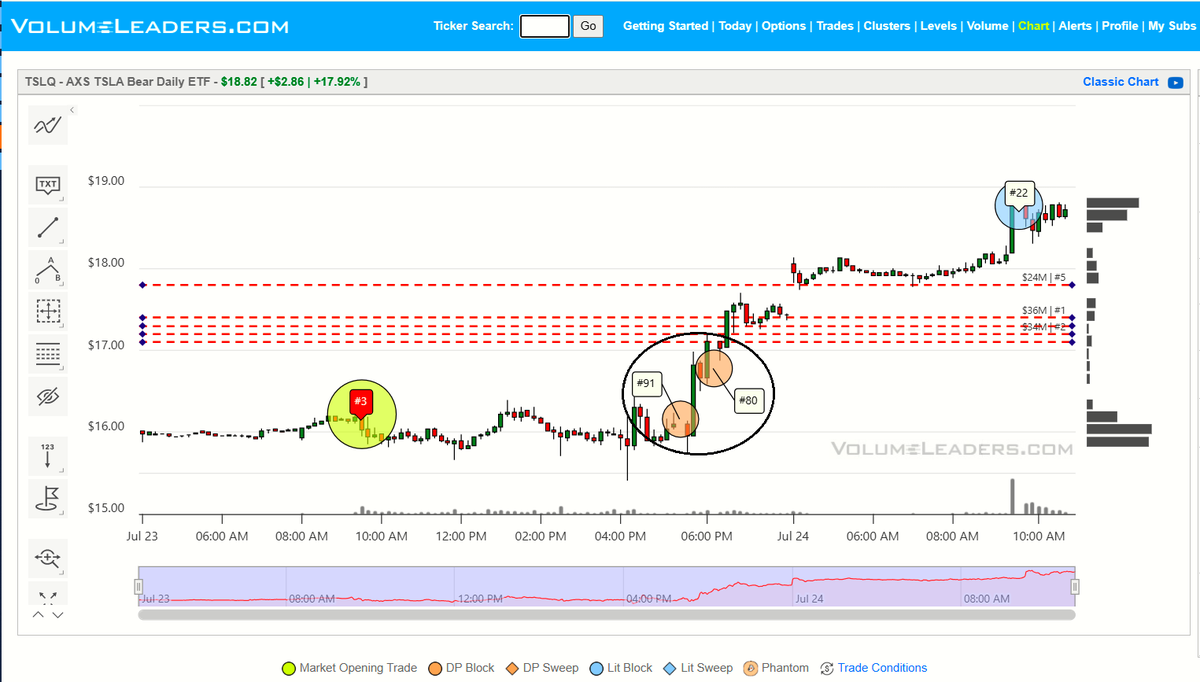Open the Profile menu item
This screenshot has width=1200, height=682.
tap(1120, 26)
